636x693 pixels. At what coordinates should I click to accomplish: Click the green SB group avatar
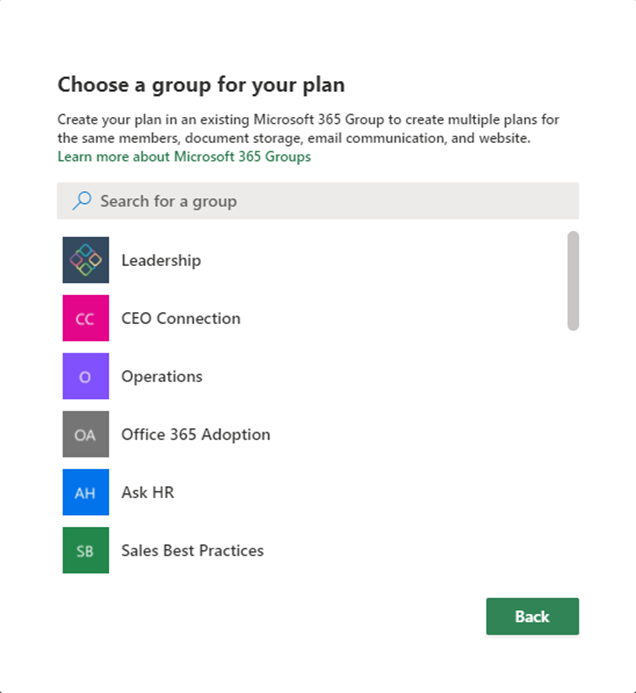point(86,550)
